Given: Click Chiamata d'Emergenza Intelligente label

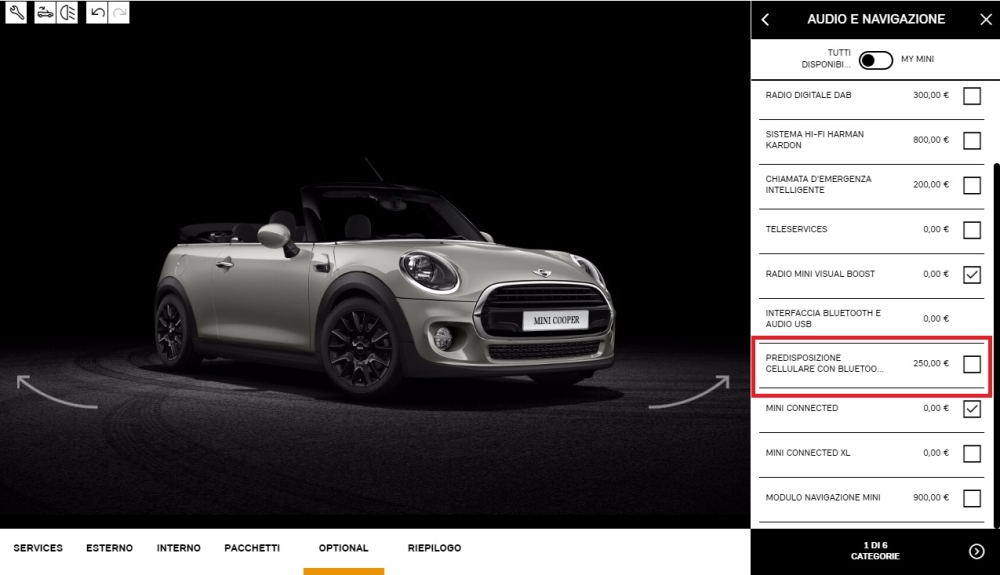Looking at the screenshot, I should coord(818,184).
